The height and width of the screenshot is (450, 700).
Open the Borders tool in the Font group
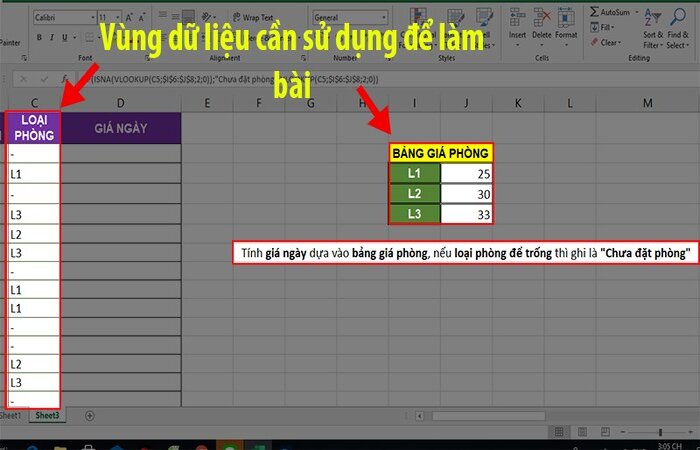tap(89, 37)
